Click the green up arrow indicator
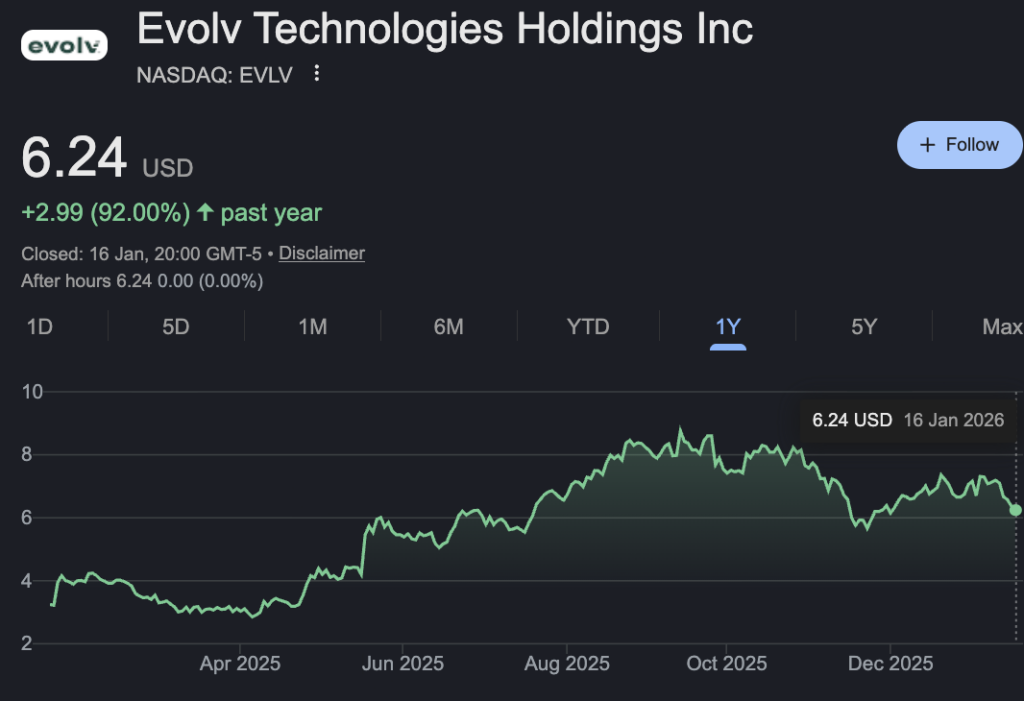The image size is (1024, 701). tap(205, 212)
